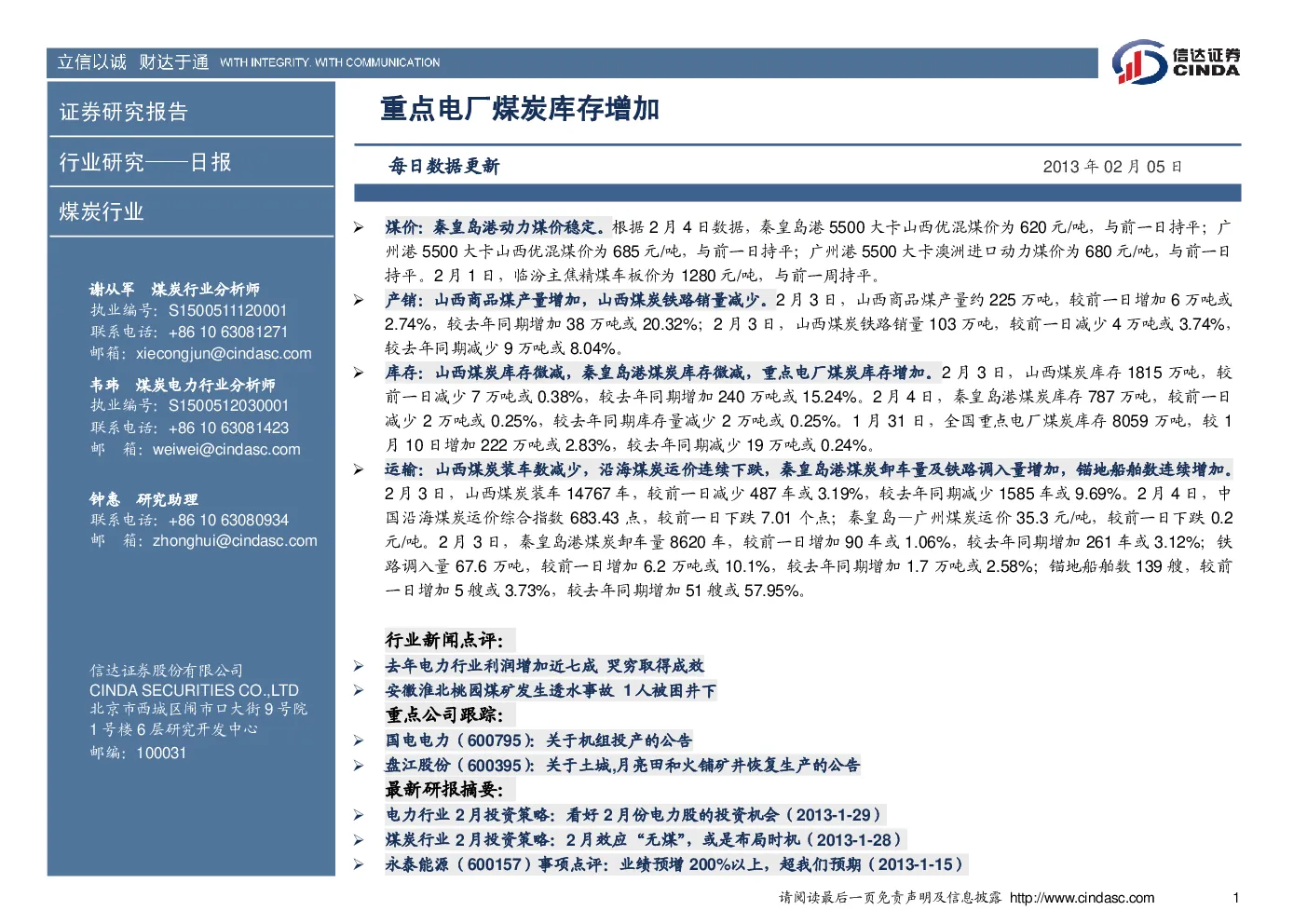
Task: Open email link weiwei@cindasc.com
Action: (226, 450)
